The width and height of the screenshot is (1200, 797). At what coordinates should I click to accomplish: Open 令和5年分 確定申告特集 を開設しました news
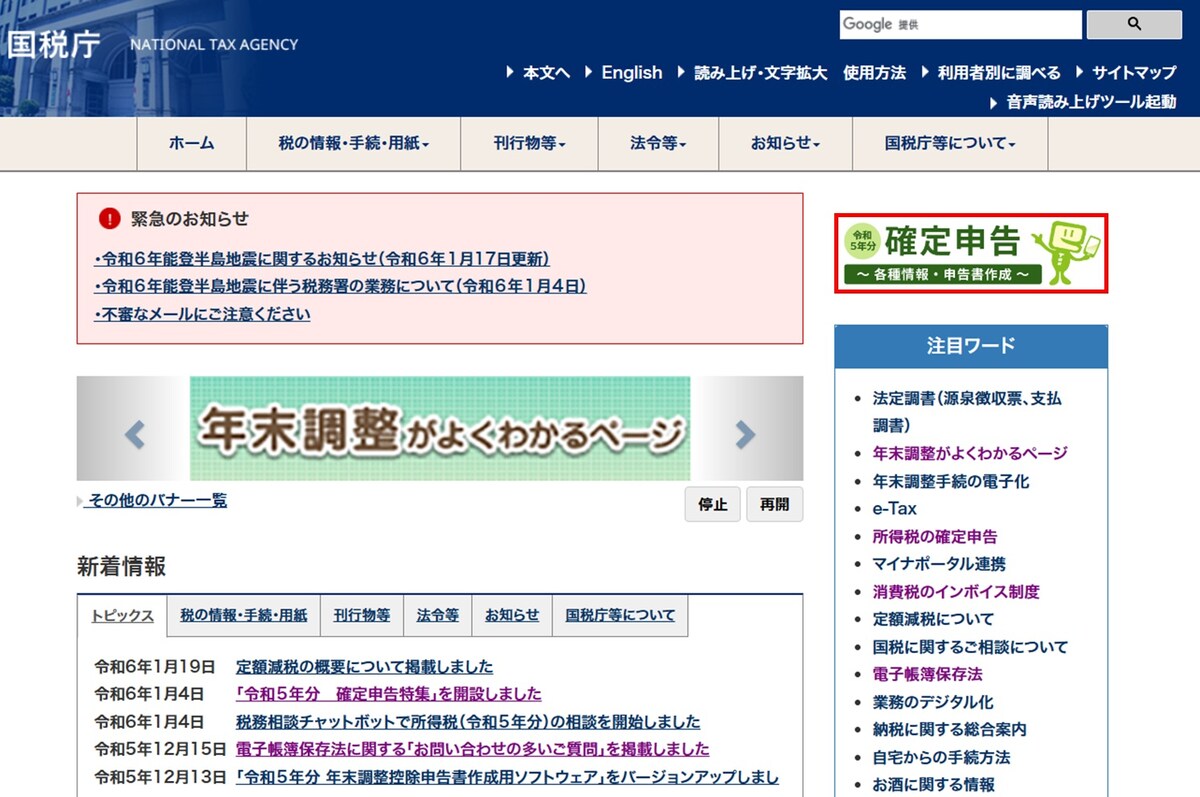click(389, 694)
